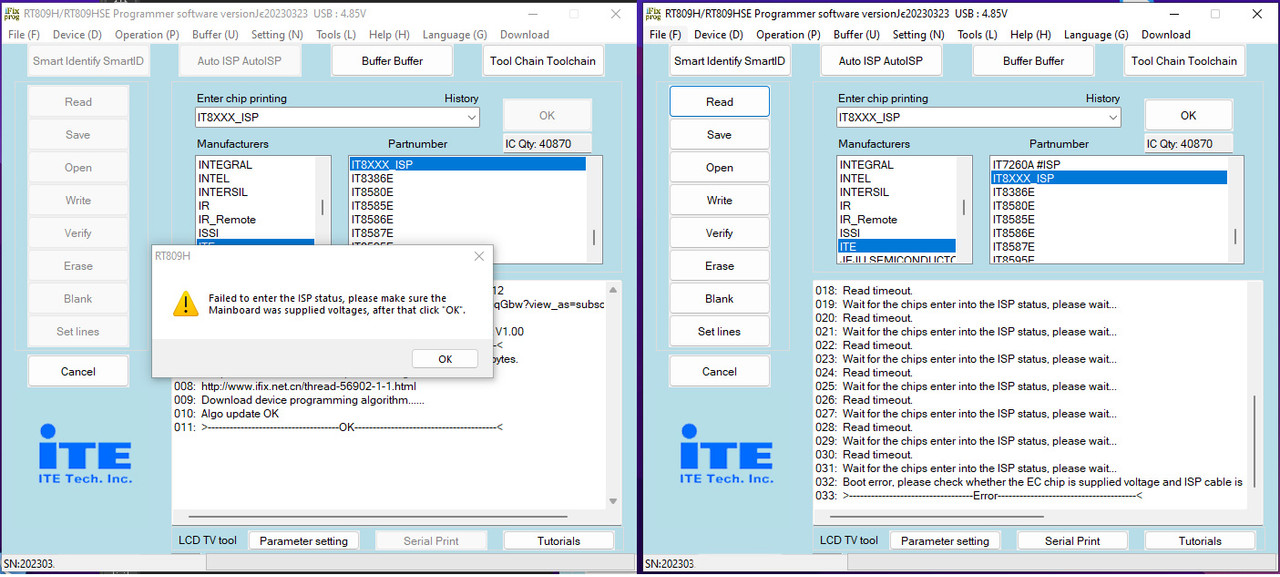Click Parameter setting in right window
The image size is (1280, 577).
click(x=945, y=541)
